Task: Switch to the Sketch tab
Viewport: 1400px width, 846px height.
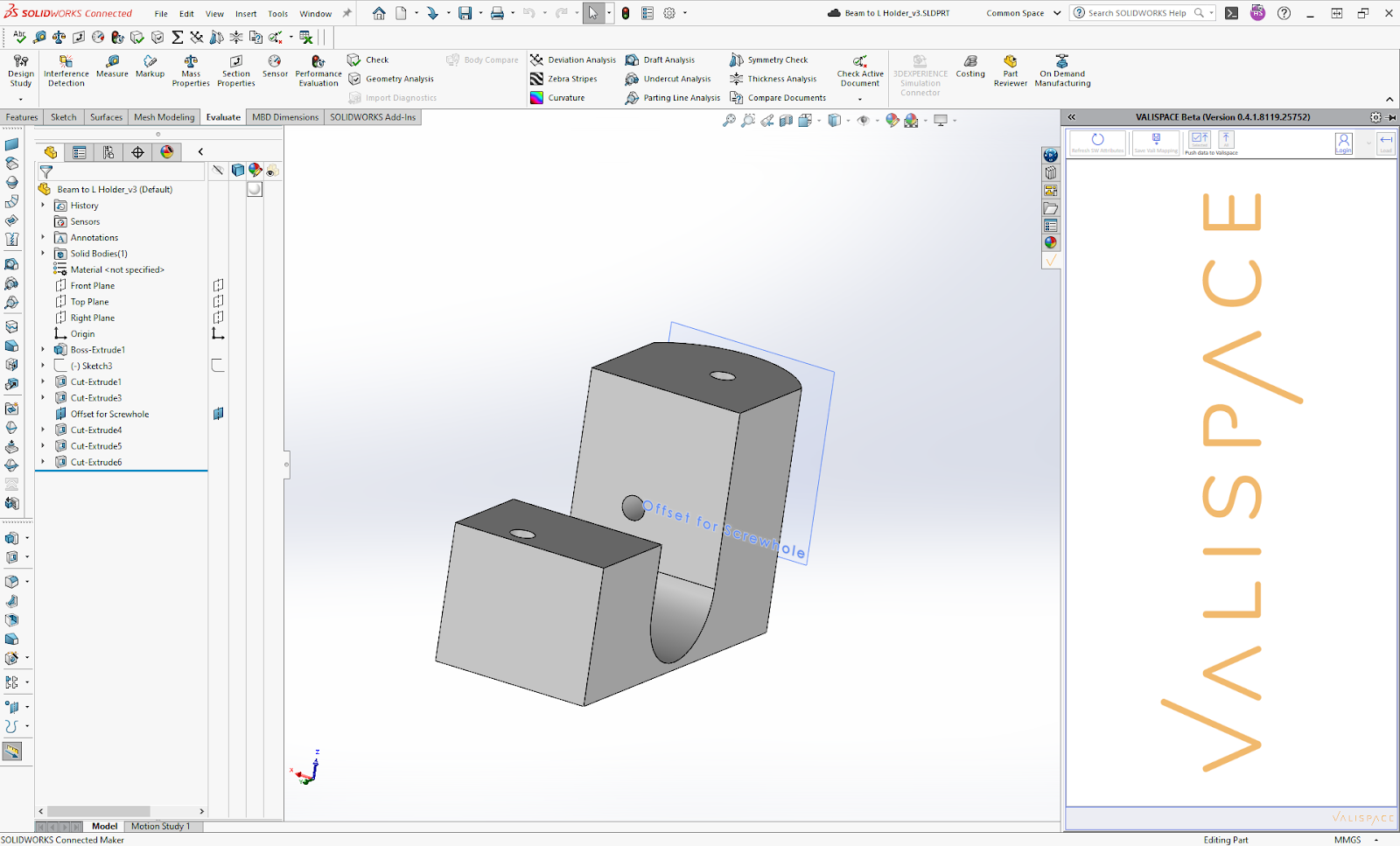Action: point(62,116)
